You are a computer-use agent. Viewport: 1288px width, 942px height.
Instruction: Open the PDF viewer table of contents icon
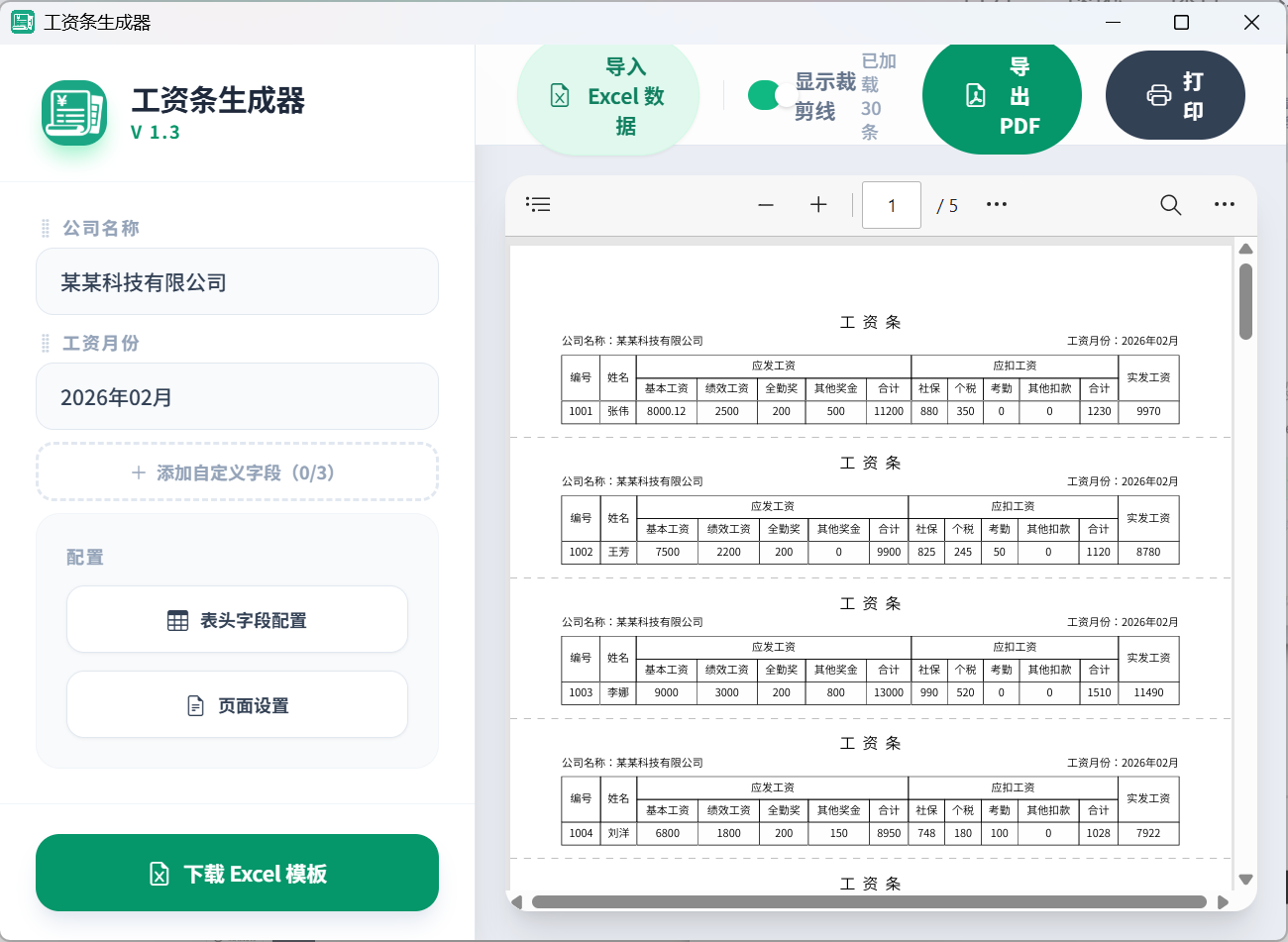point(538,204)
